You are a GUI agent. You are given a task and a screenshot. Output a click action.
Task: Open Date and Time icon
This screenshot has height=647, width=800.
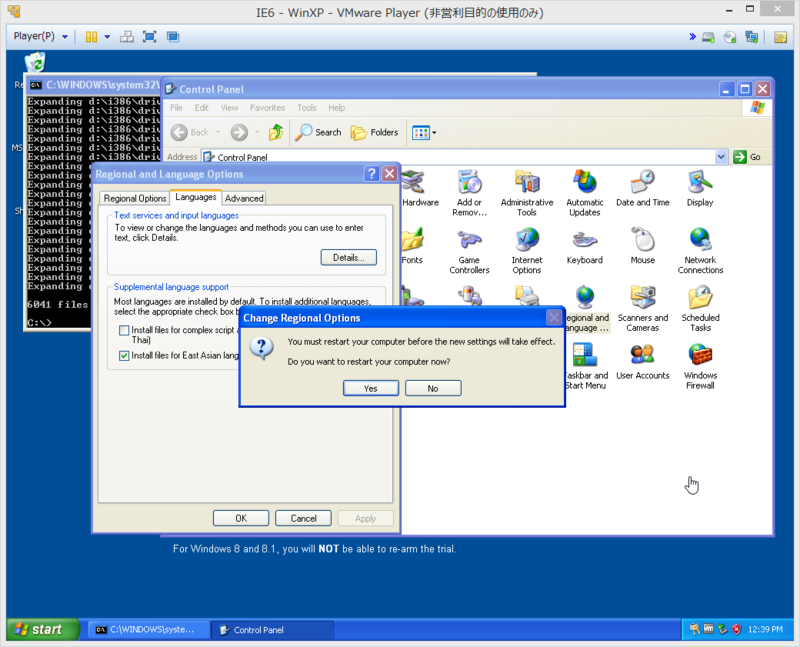click(642, 188)
